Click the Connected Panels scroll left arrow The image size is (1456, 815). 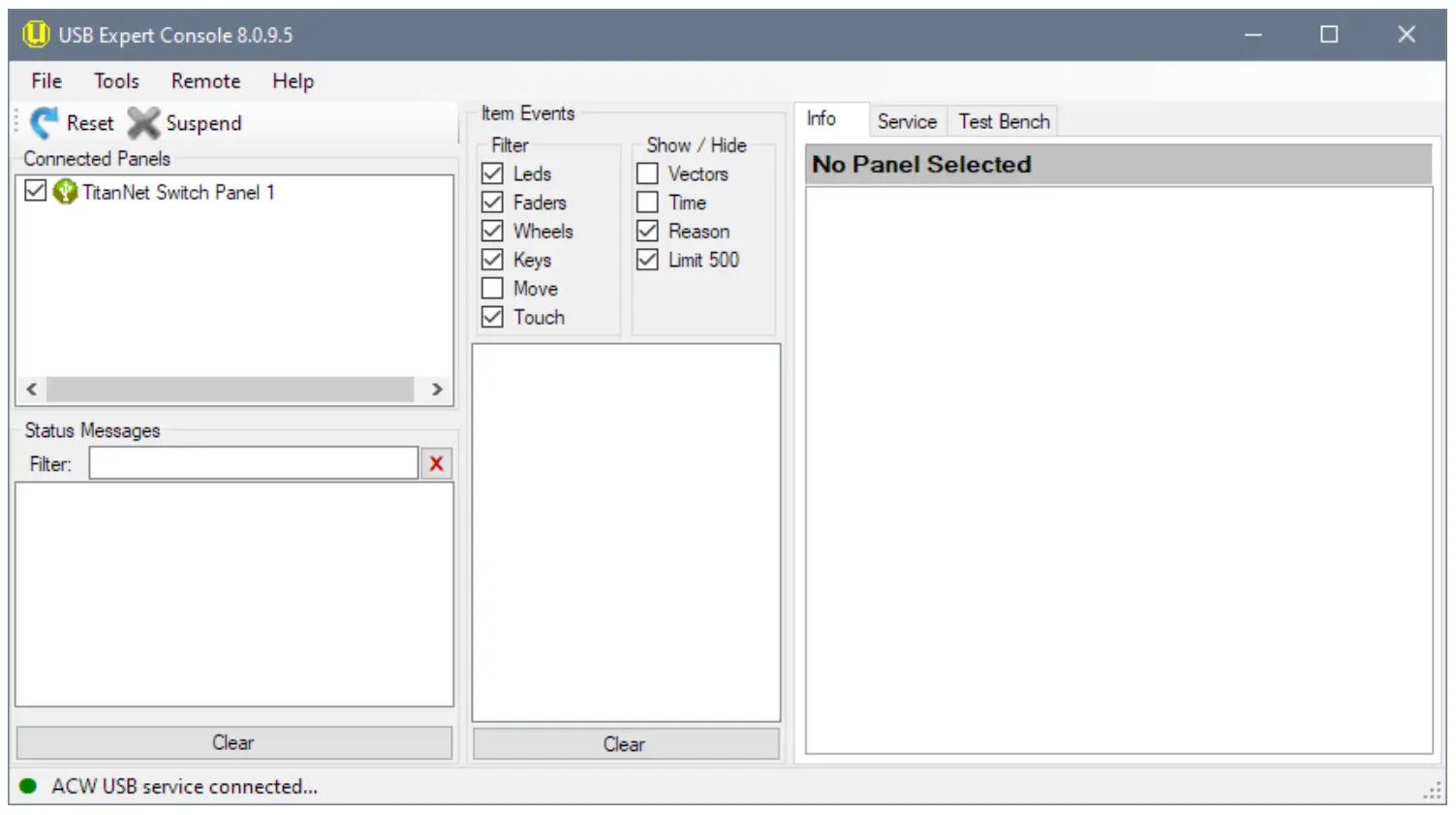click(32, 390)
